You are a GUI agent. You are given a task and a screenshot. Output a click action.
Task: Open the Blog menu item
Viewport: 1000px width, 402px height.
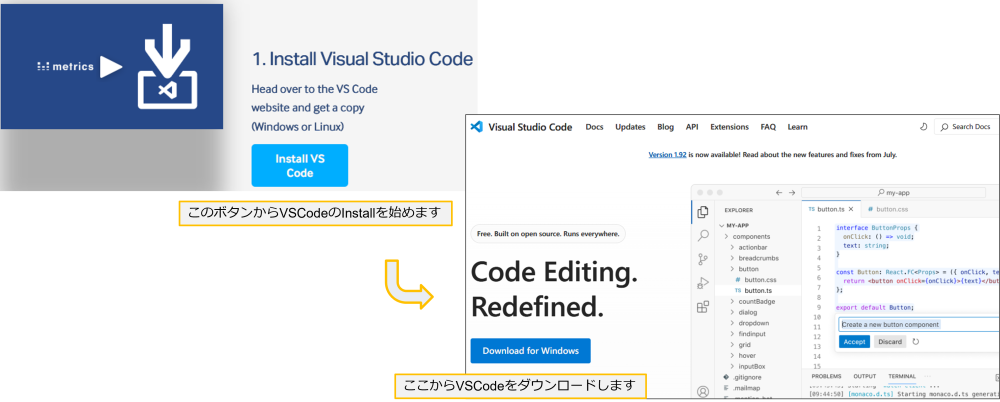(x=665, y=127)
